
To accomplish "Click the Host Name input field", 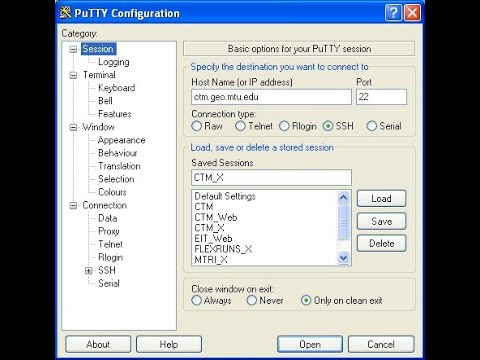I will click(271, 97).
